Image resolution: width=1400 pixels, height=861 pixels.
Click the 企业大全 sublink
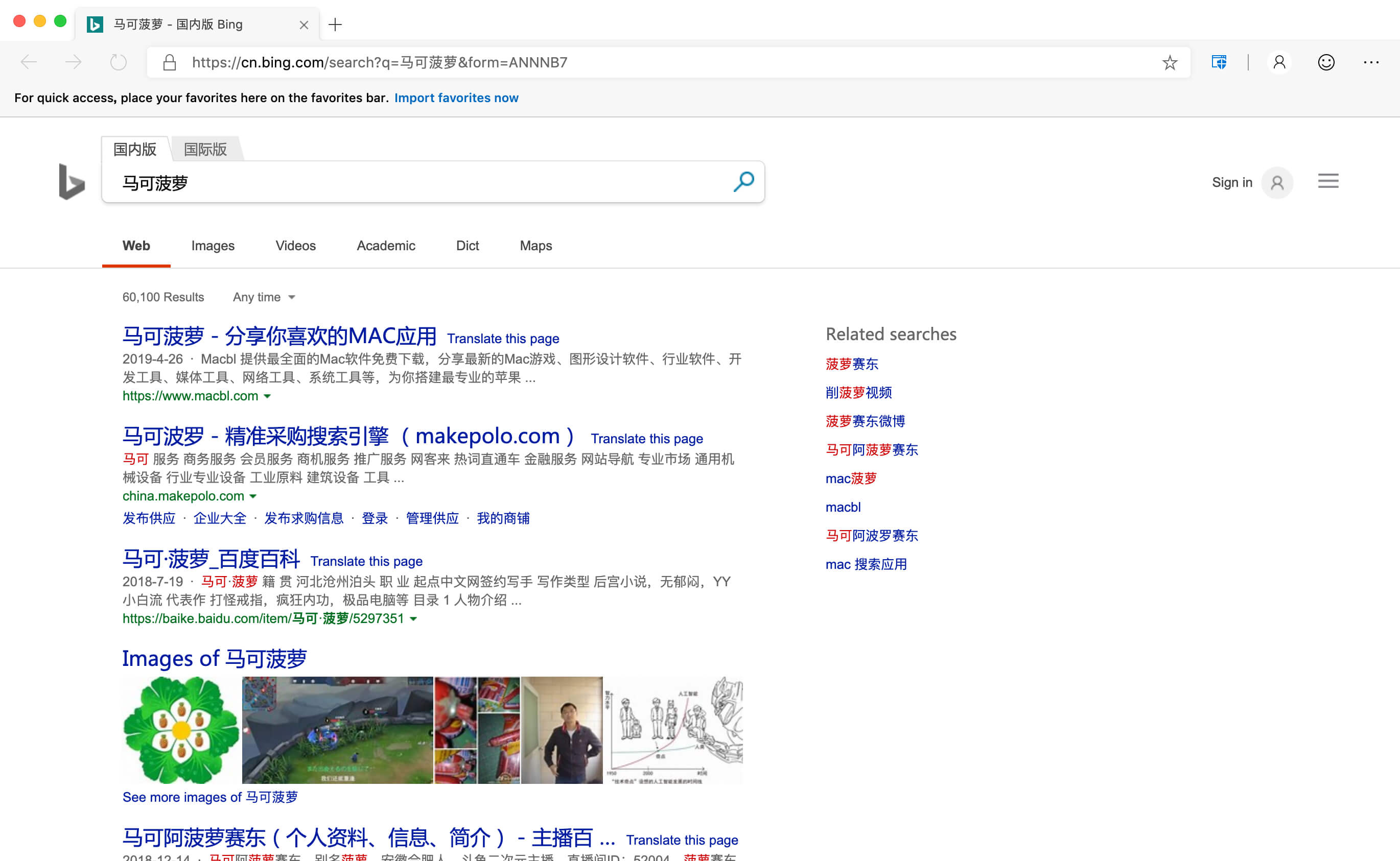220,518
